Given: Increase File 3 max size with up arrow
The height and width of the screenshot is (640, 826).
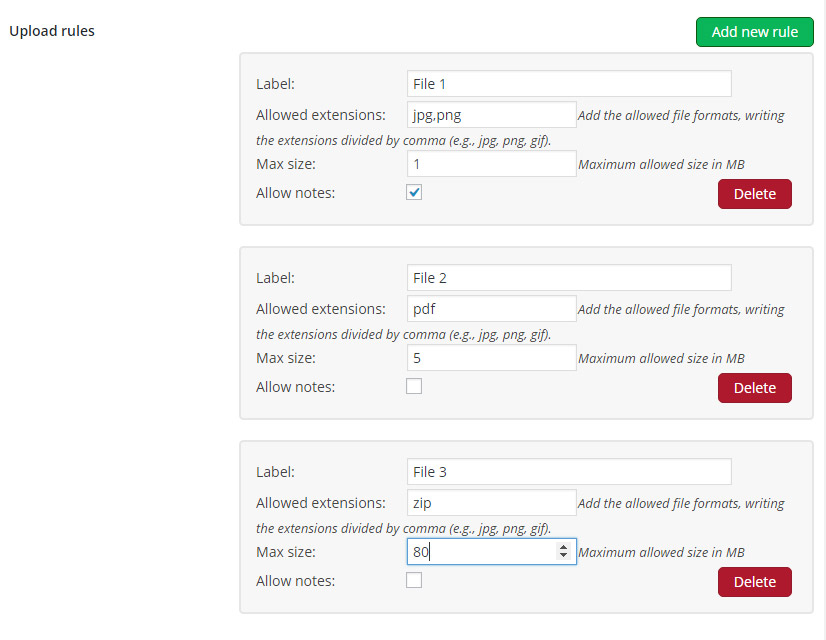Looking at the screenshot, I should pos(564,547).
